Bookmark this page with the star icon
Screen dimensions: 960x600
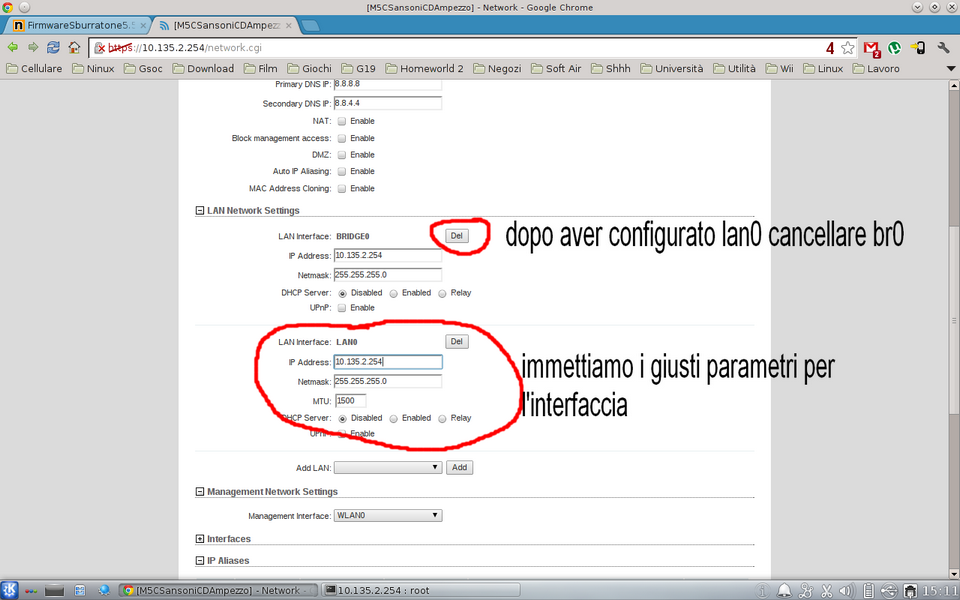848,47
